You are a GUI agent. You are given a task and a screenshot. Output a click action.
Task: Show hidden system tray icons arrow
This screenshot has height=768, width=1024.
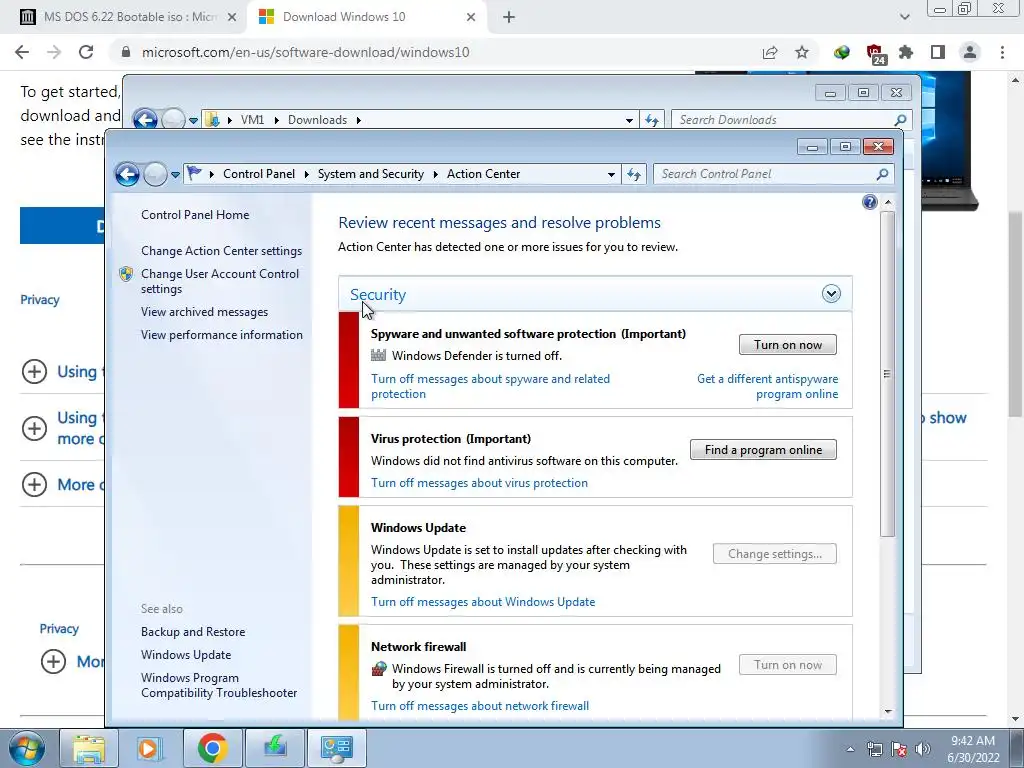point(850,749)
